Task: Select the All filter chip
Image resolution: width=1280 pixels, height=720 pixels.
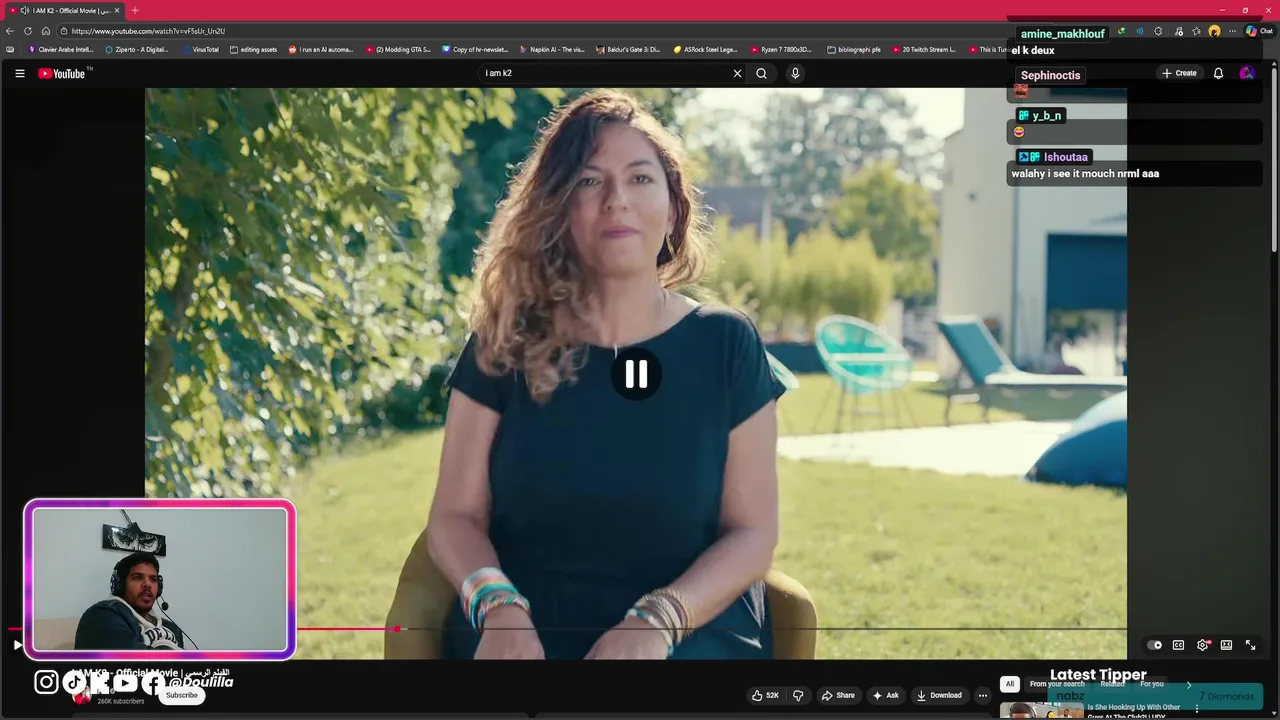Action: (1010, 684)
